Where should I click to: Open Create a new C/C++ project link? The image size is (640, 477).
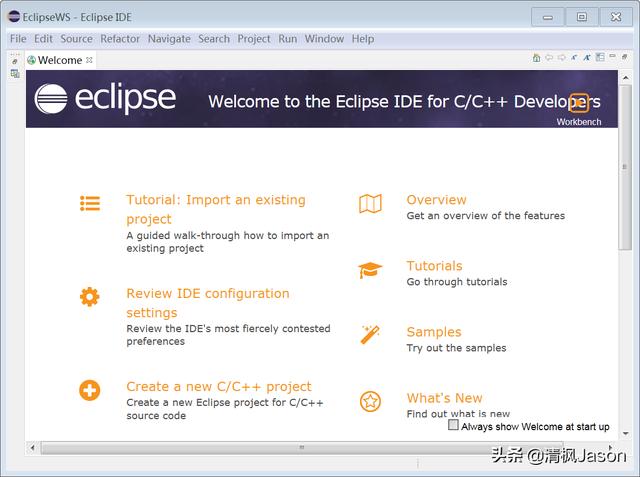(x=219, y=386)
